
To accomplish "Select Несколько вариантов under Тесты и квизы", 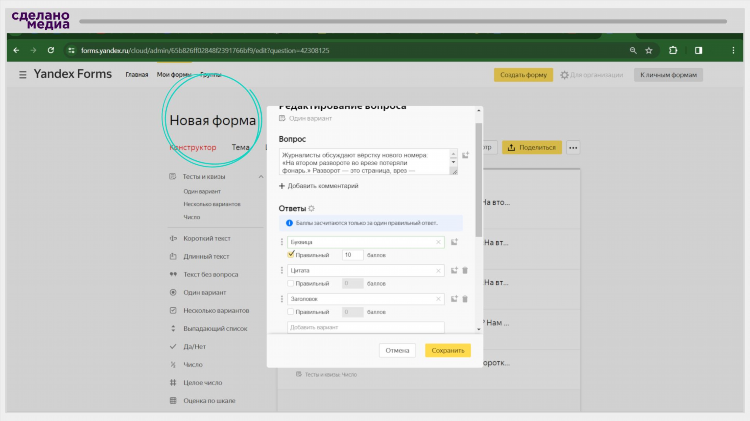I will (212, 204).
